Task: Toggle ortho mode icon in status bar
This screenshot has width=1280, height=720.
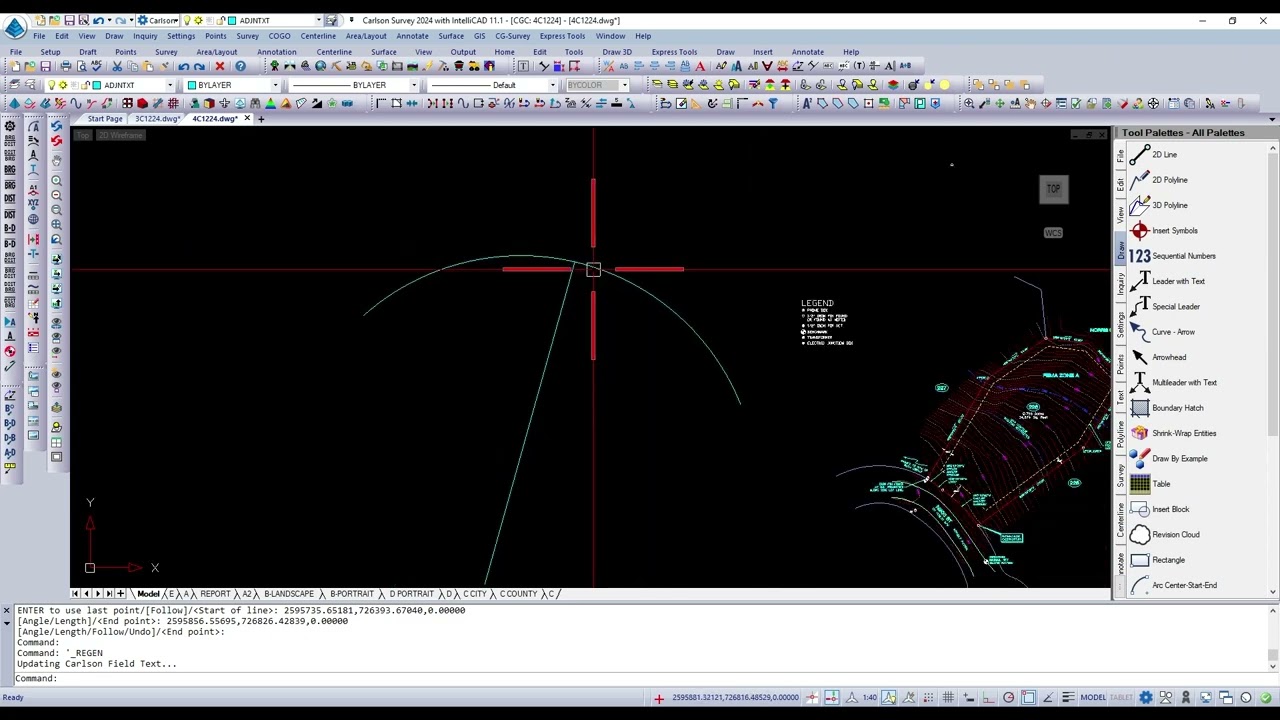Action: pos(988,697)
